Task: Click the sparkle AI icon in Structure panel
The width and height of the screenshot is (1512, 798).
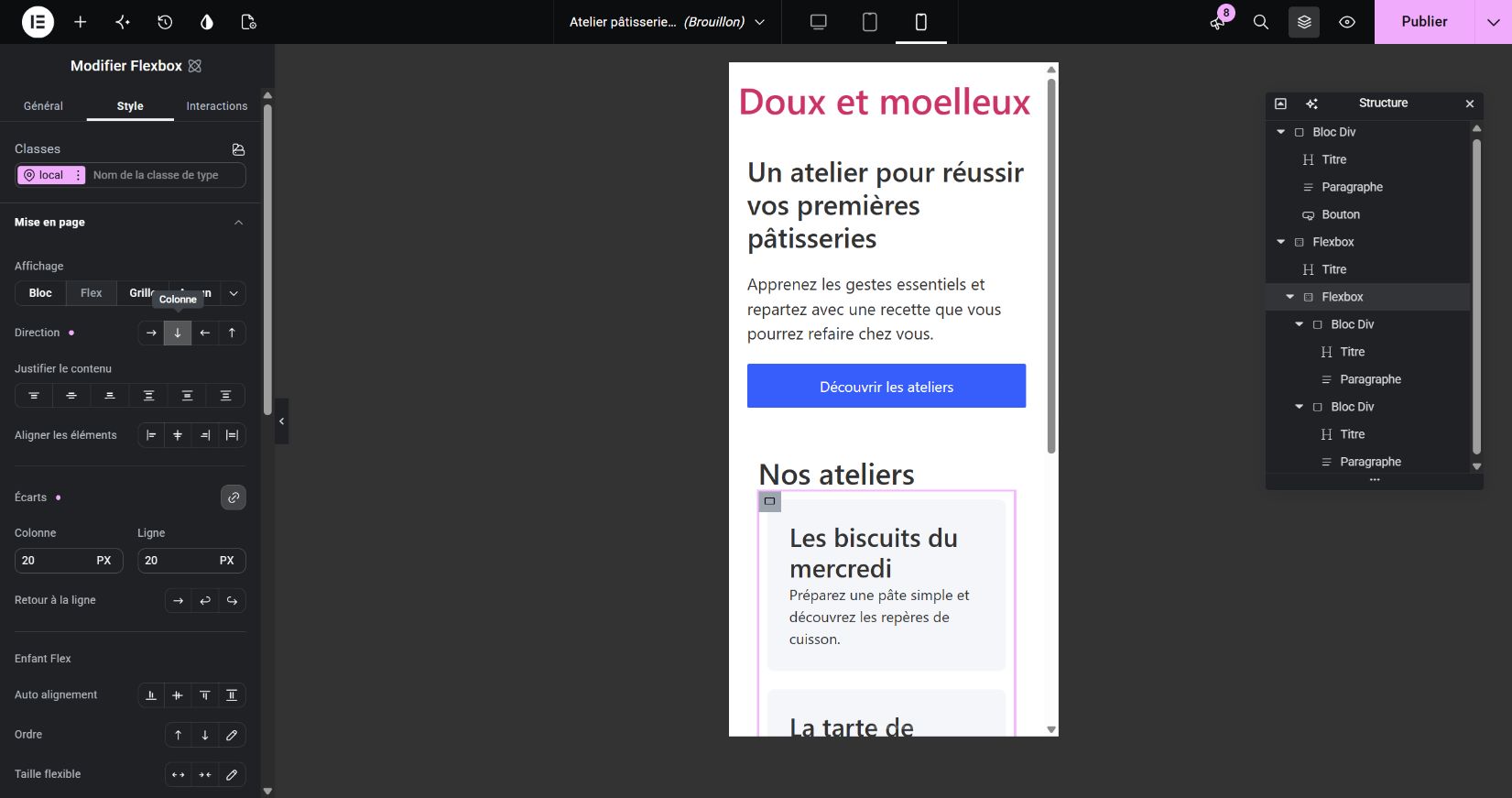Action: coord(1312,104)
